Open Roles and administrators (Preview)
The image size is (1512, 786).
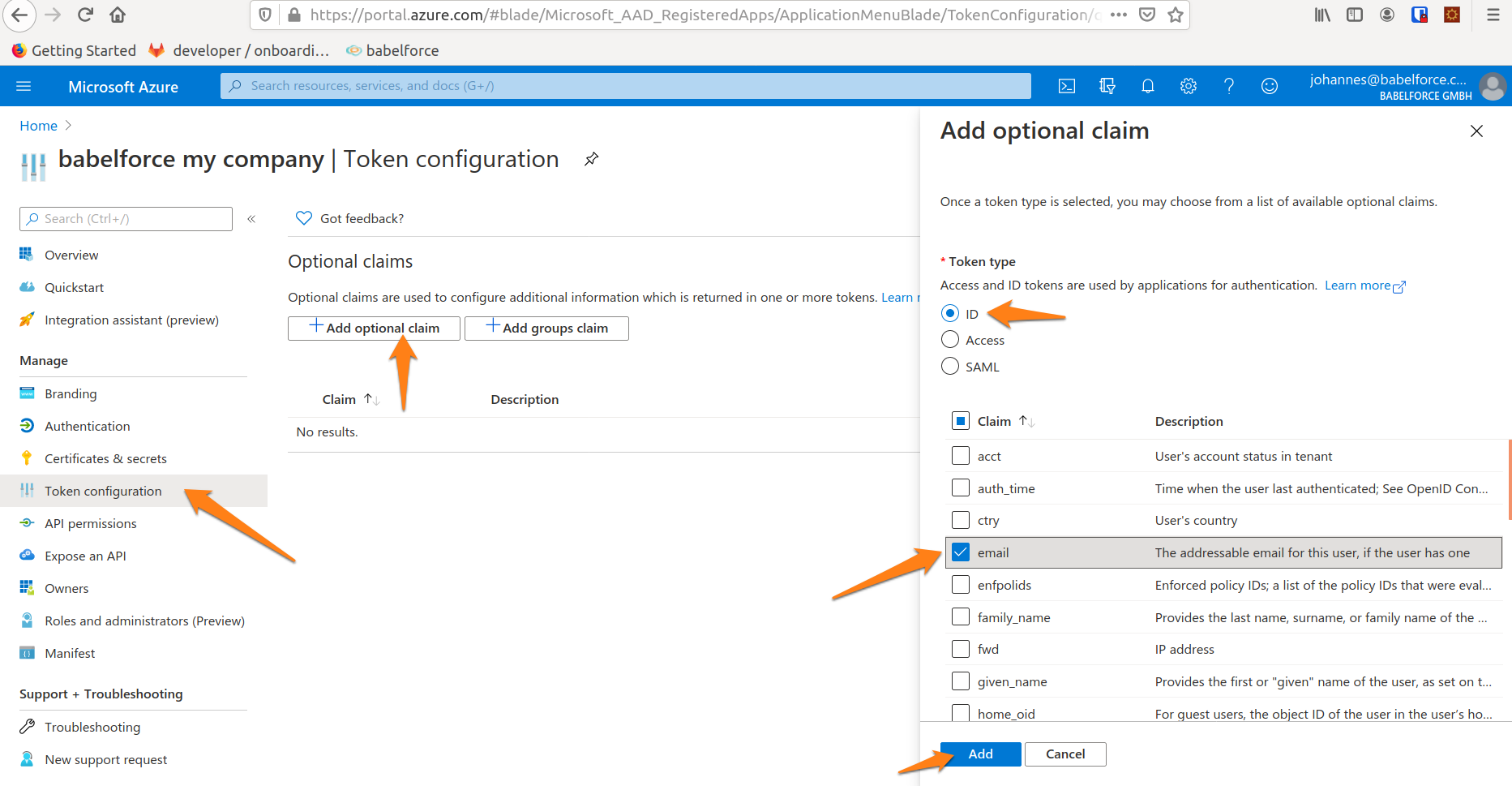click(144, 621)
